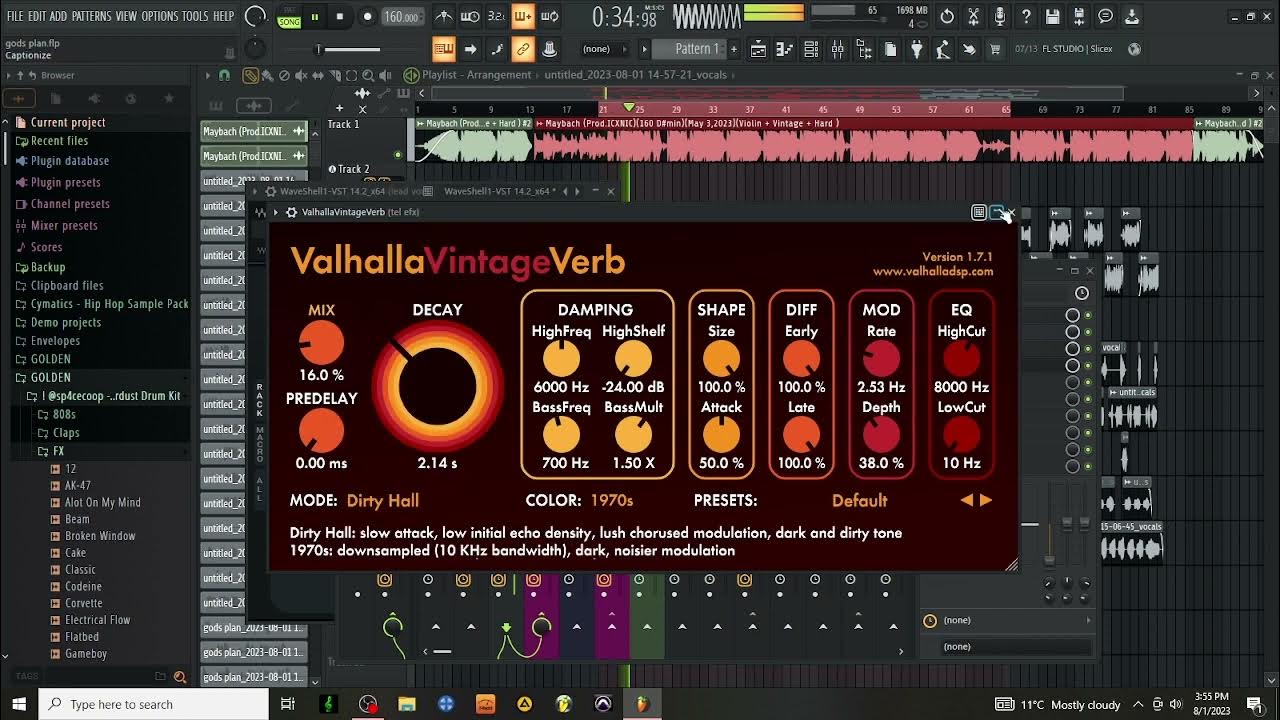The height and width of the screenshot is (720, 1280).
Task: Arm the record button
Action: click(x=367, y=17)
